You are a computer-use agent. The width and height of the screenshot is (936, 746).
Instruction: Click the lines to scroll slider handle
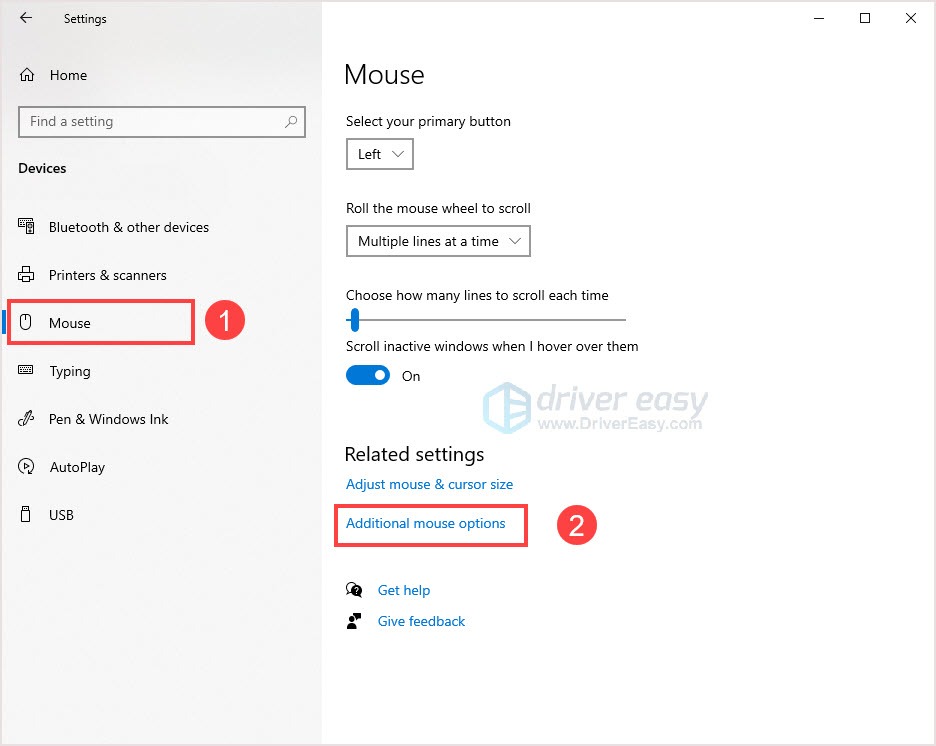coord(353,320)
